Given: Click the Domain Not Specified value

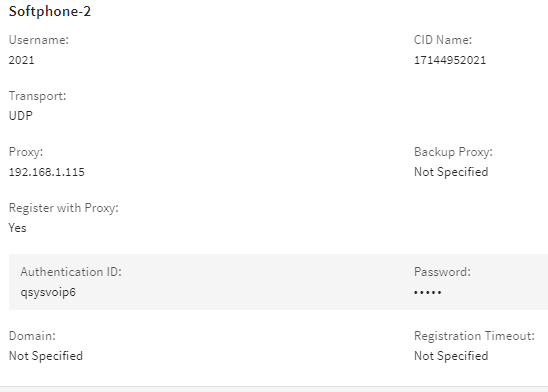Looking at the screenshot, I should [x=46, y=356].
